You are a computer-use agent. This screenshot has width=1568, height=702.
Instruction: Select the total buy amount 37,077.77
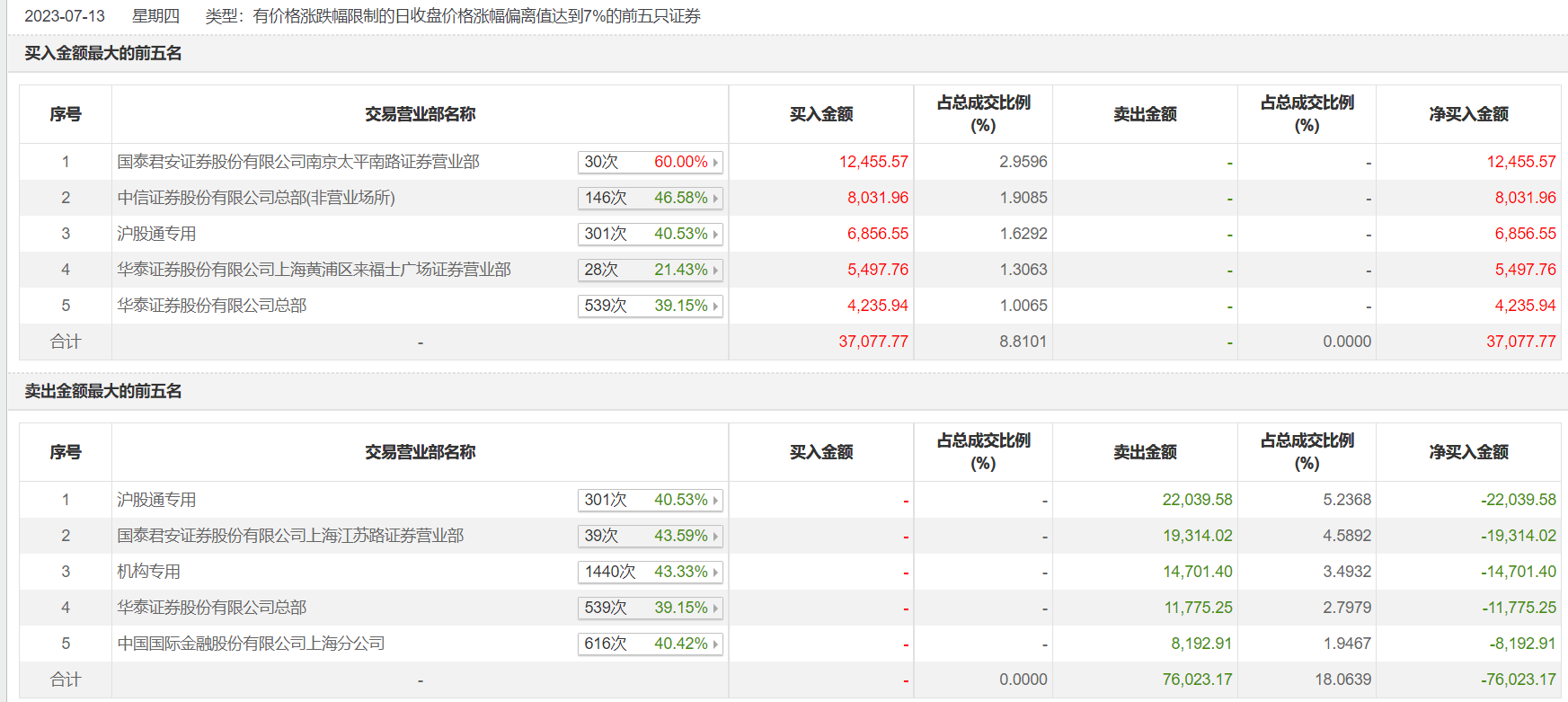pyautogui.click(x=873, y=342)
